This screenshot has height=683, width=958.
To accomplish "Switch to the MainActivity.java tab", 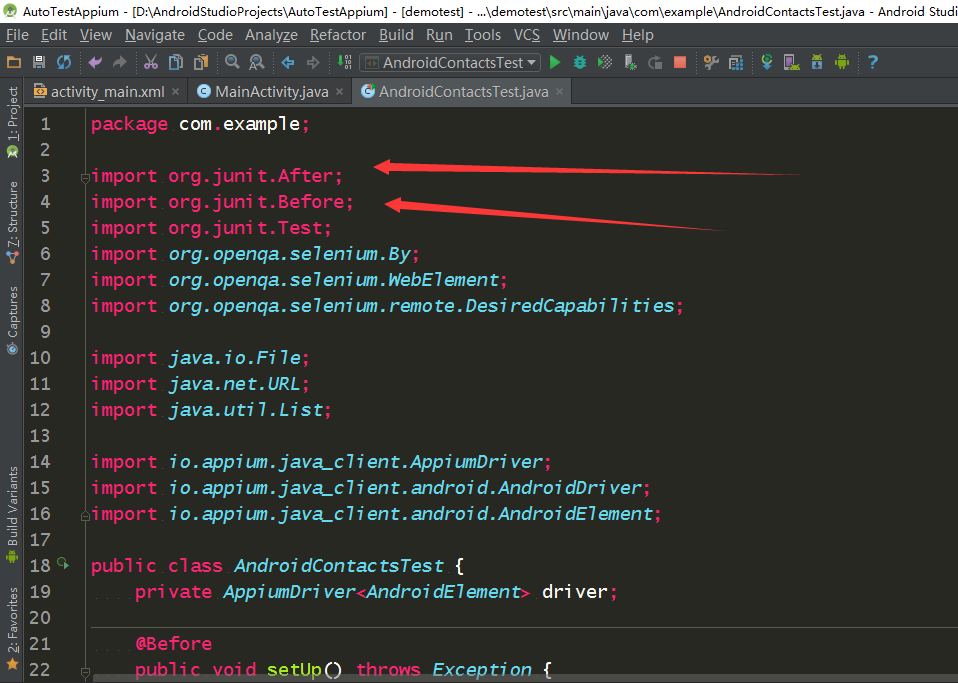I will tap(269, 92).
